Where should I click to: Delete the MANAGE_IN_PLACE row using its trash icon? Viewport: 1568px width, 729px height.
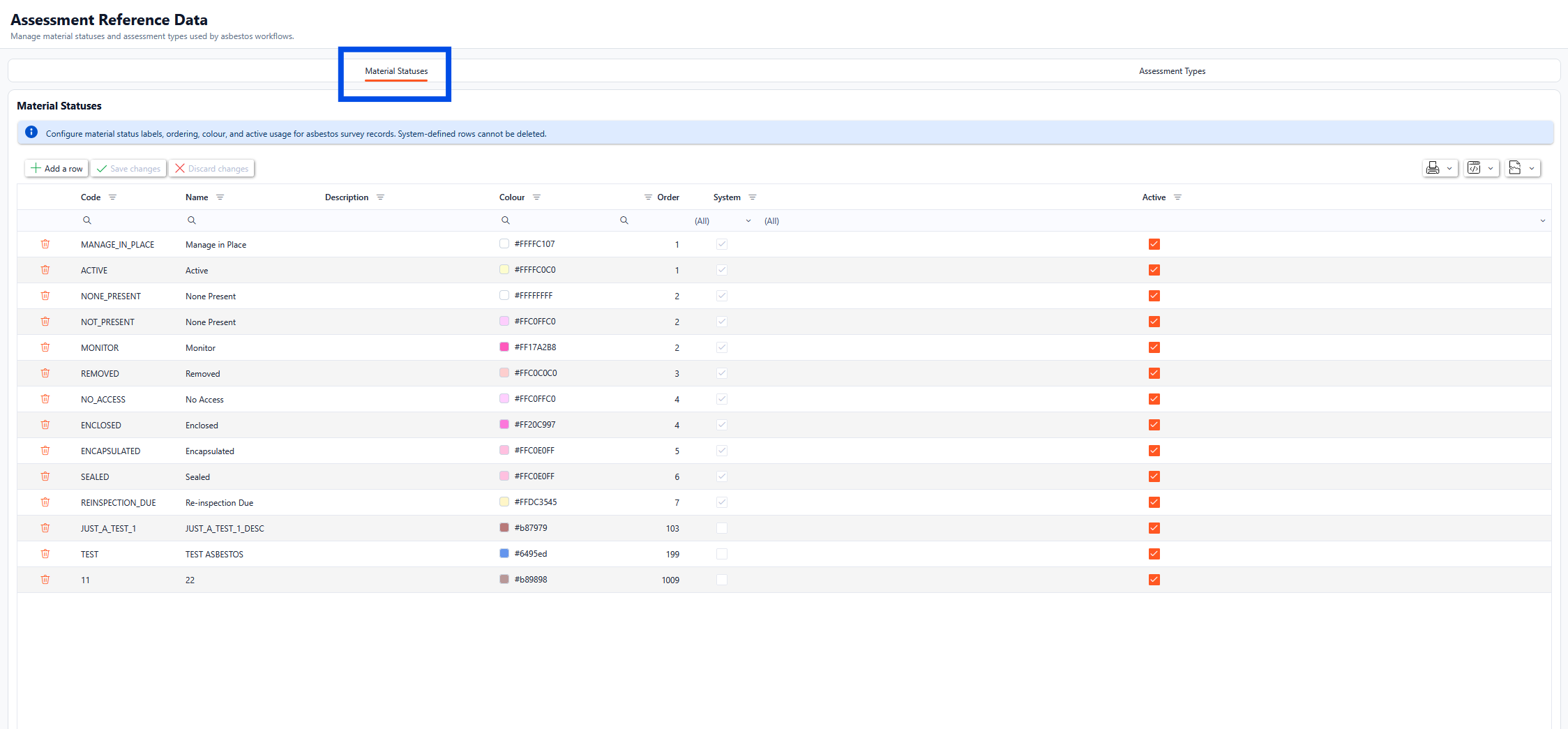click(x=45, y=244)
